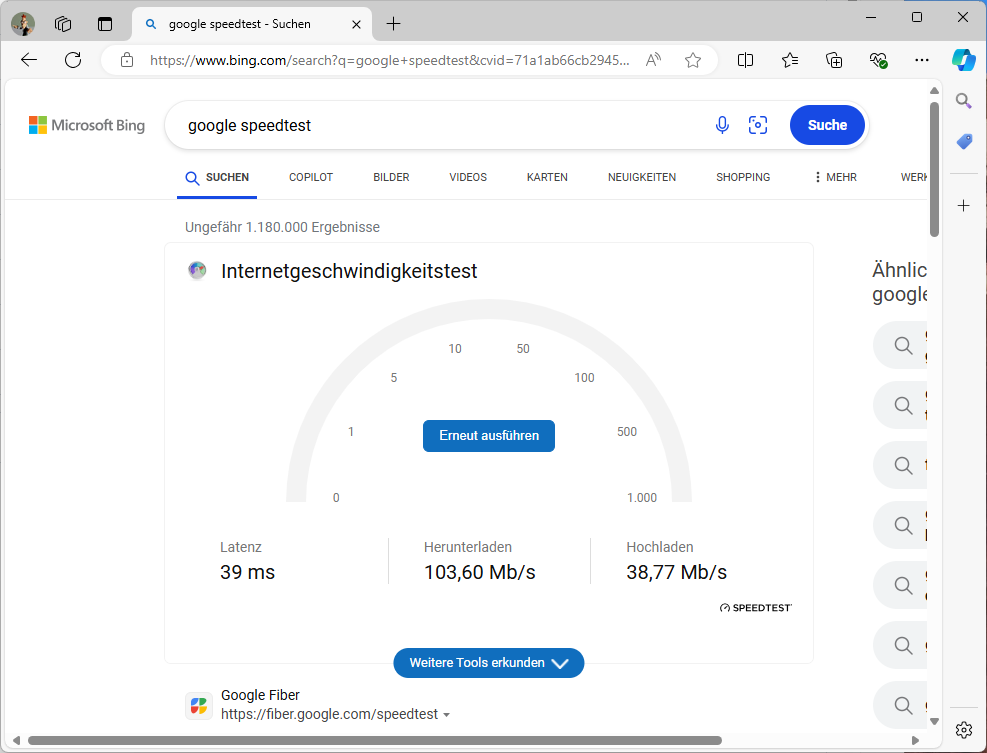Open vertical tabs actions menu icon
The height and width of the screenshot is (753, 987).
[104, 24]
